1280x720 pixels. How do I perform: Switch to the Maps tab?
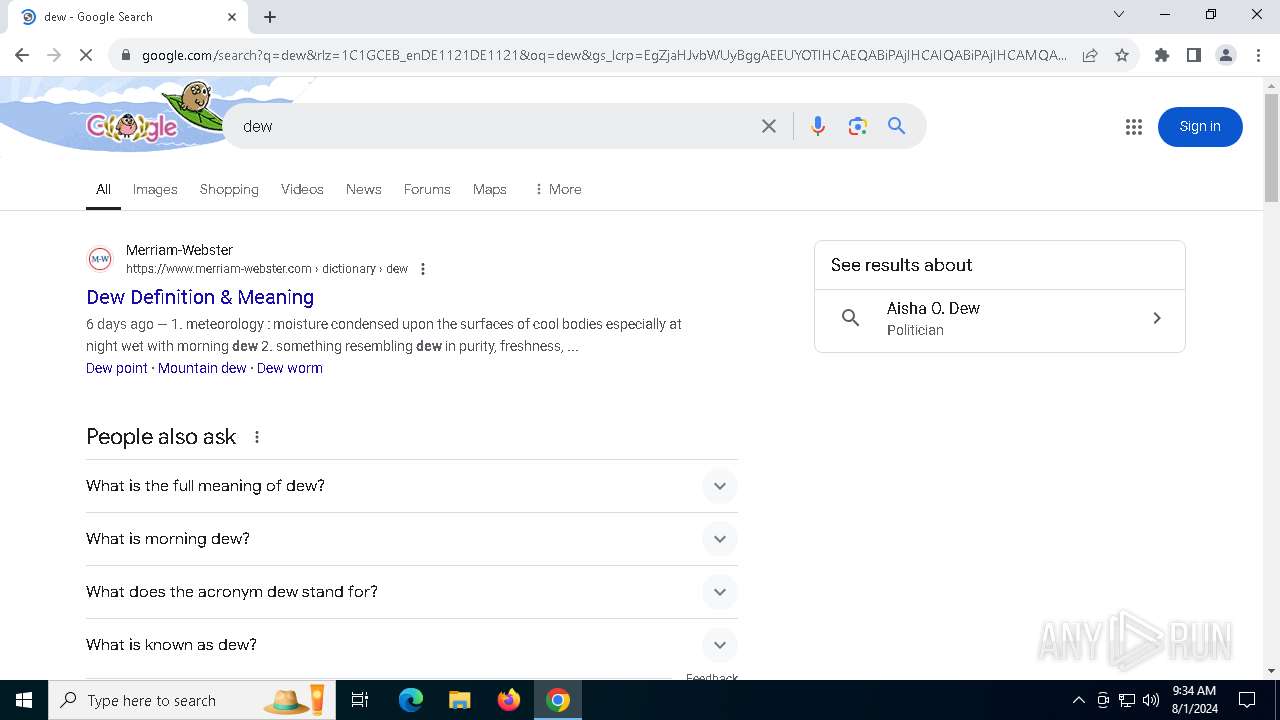[x=490, y=189]
